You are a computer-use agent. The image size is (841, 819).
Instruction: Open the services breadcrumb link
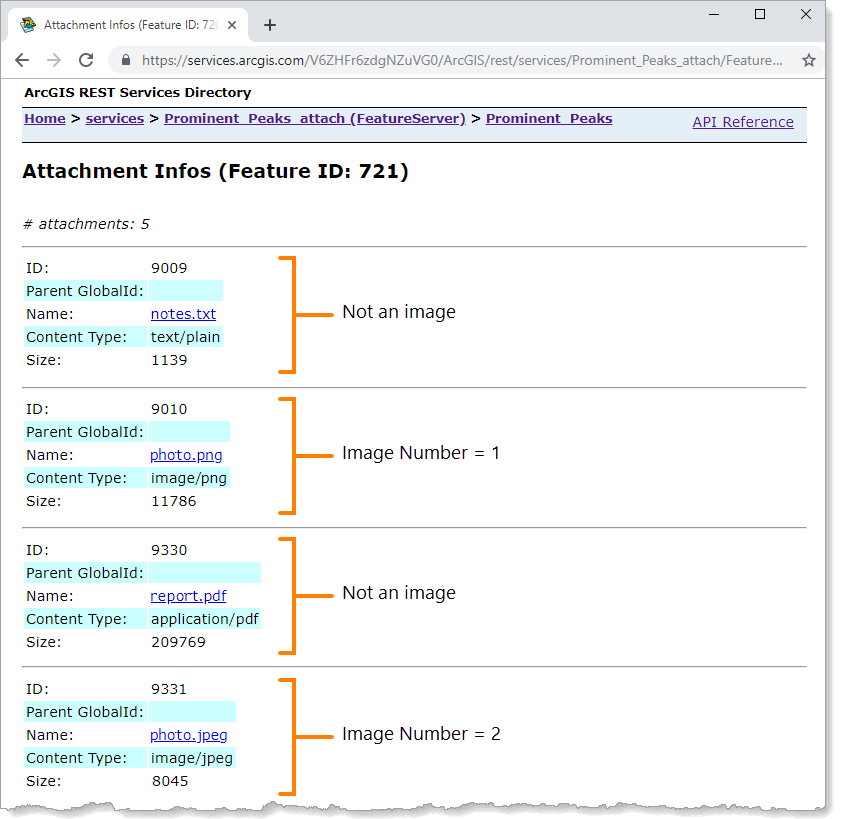pyautogui.click(x=114, y=119)
